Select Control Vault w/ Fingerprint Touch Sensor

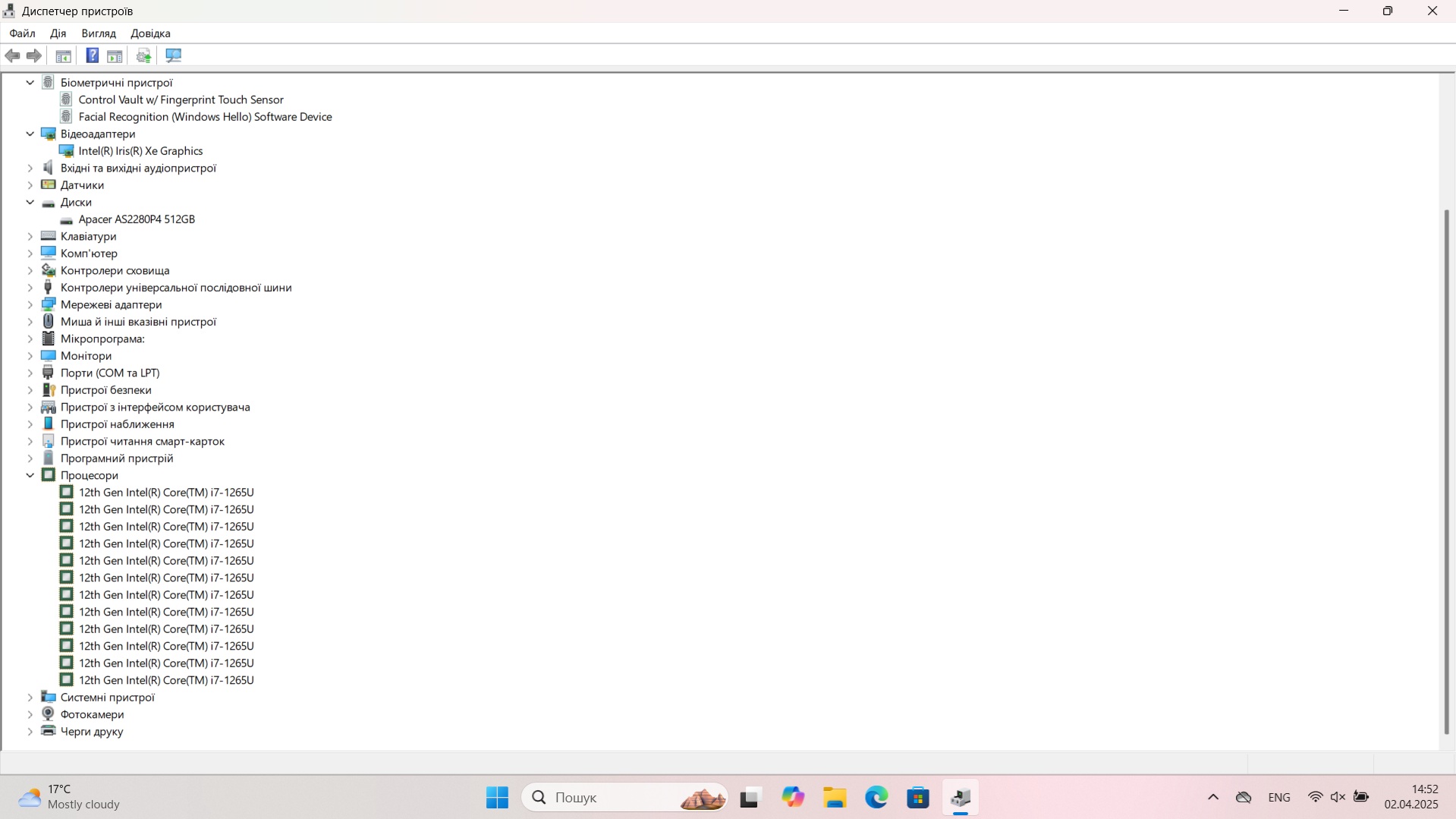pos(181,99)
